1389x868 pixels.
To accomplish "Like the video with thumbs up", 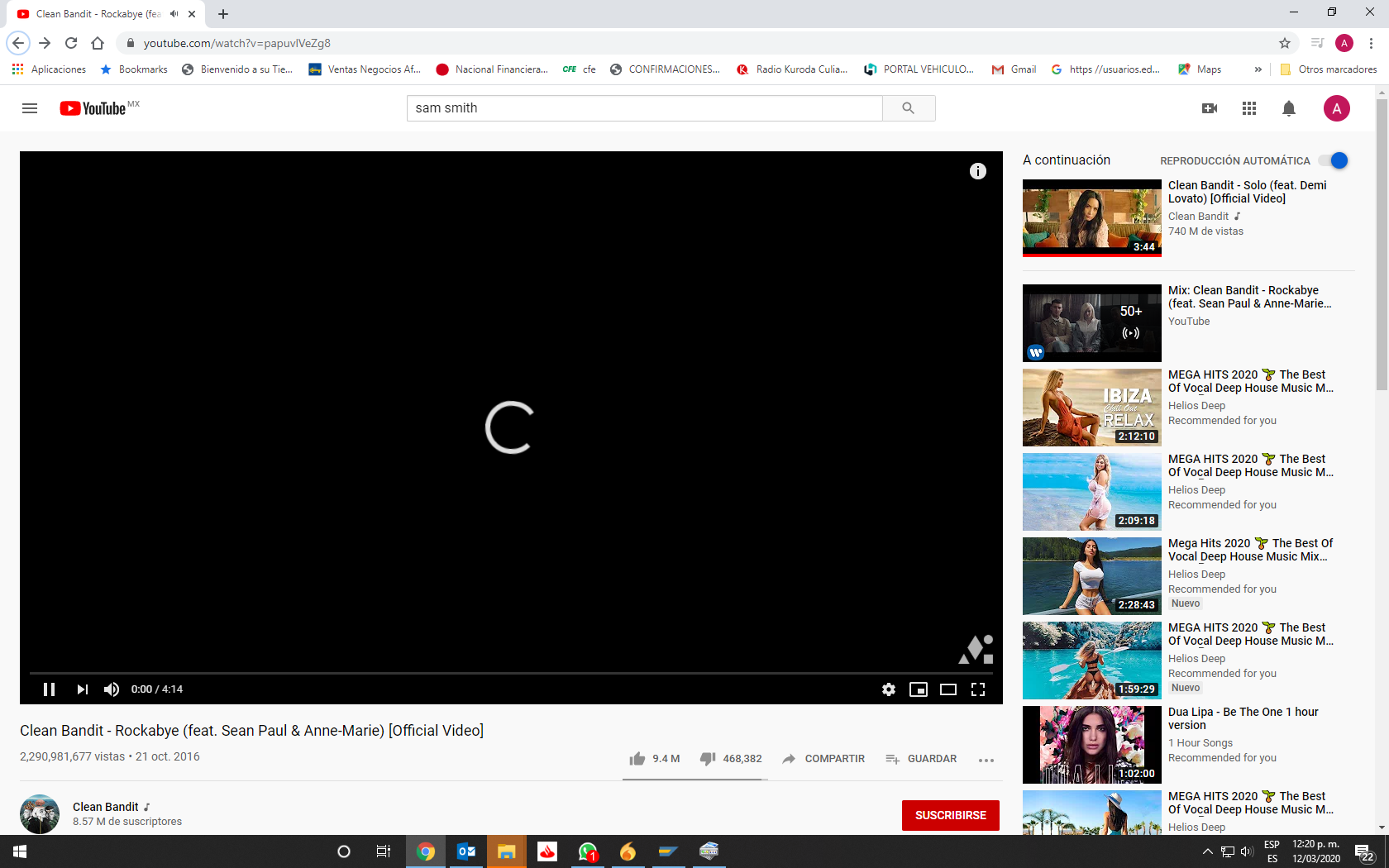I will [637, 759].
